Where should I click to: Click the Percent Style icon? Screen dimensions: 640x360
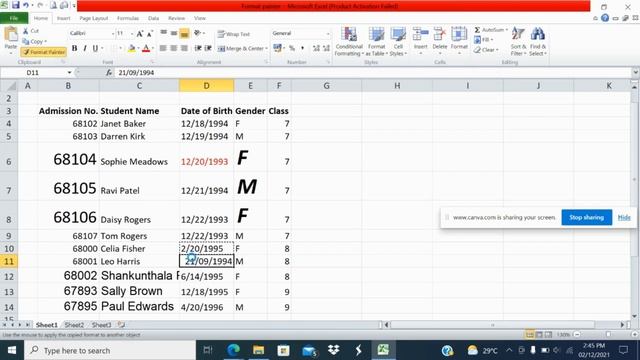tap(292, 49)
